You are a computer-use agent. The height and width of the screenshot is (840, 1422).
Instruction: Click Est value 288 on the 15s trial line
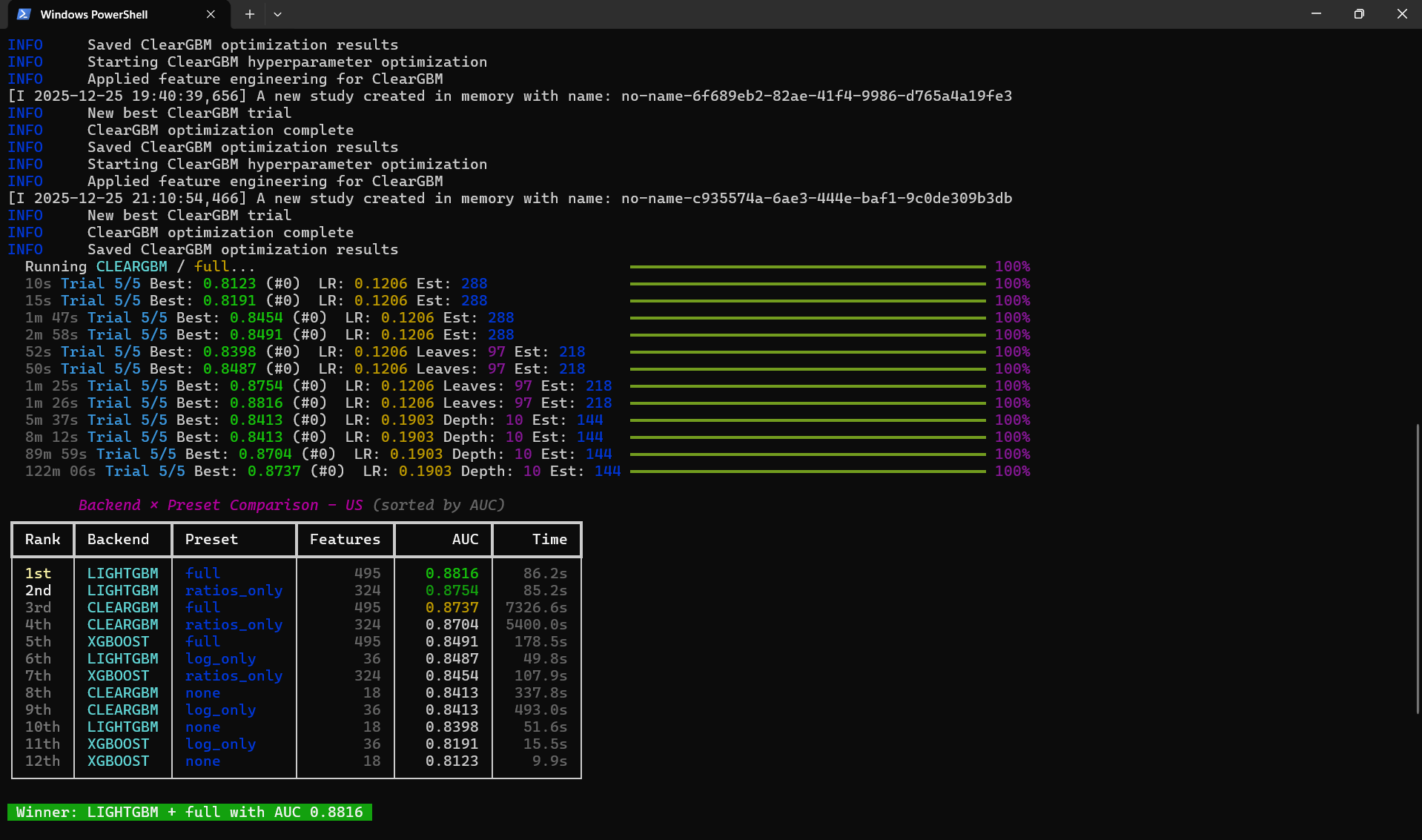click(x=474, y=301)
